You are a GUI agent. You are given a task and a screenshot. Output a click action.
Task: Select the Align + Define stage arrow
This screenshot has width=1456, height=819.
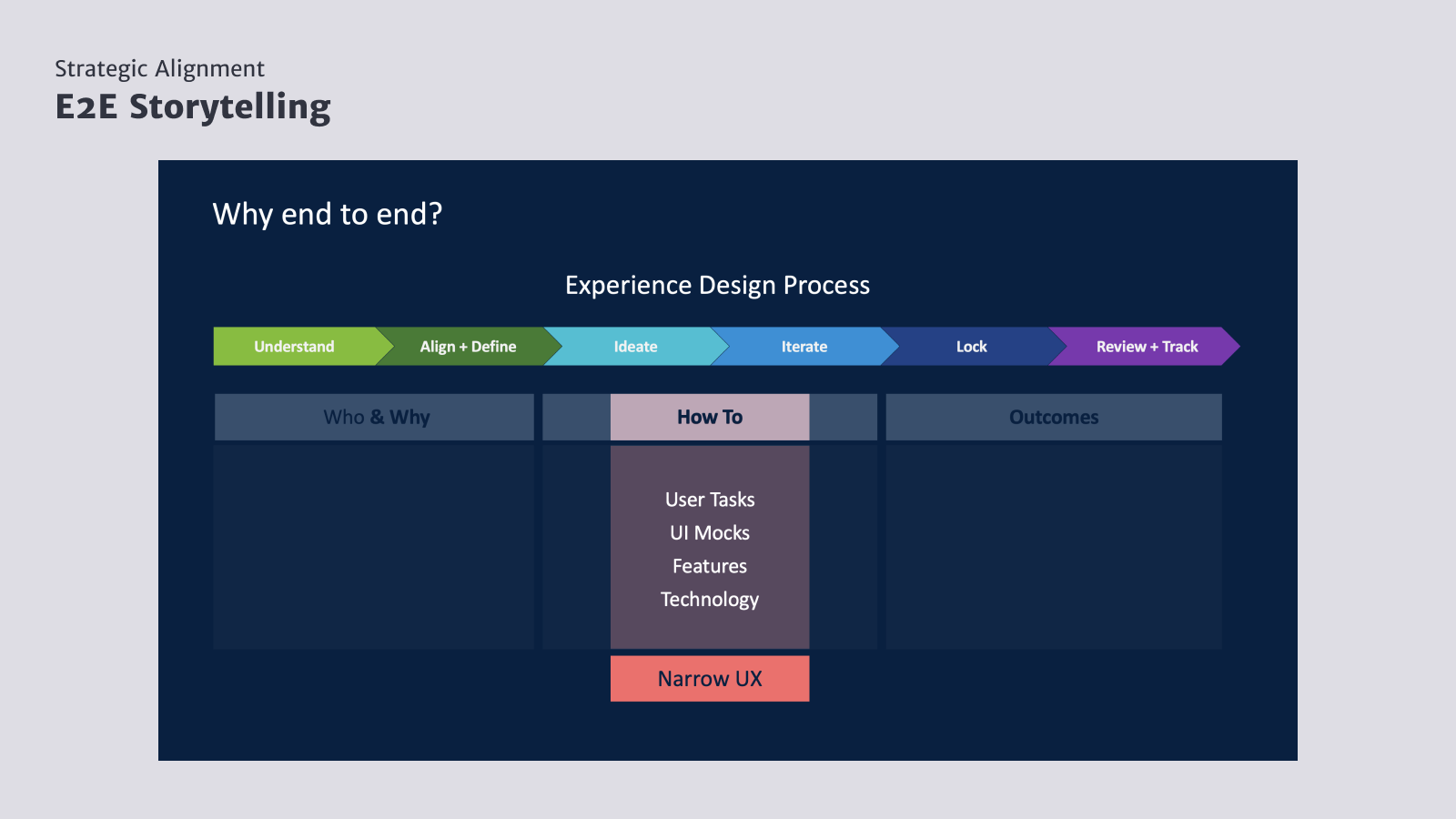pos(468,347)
